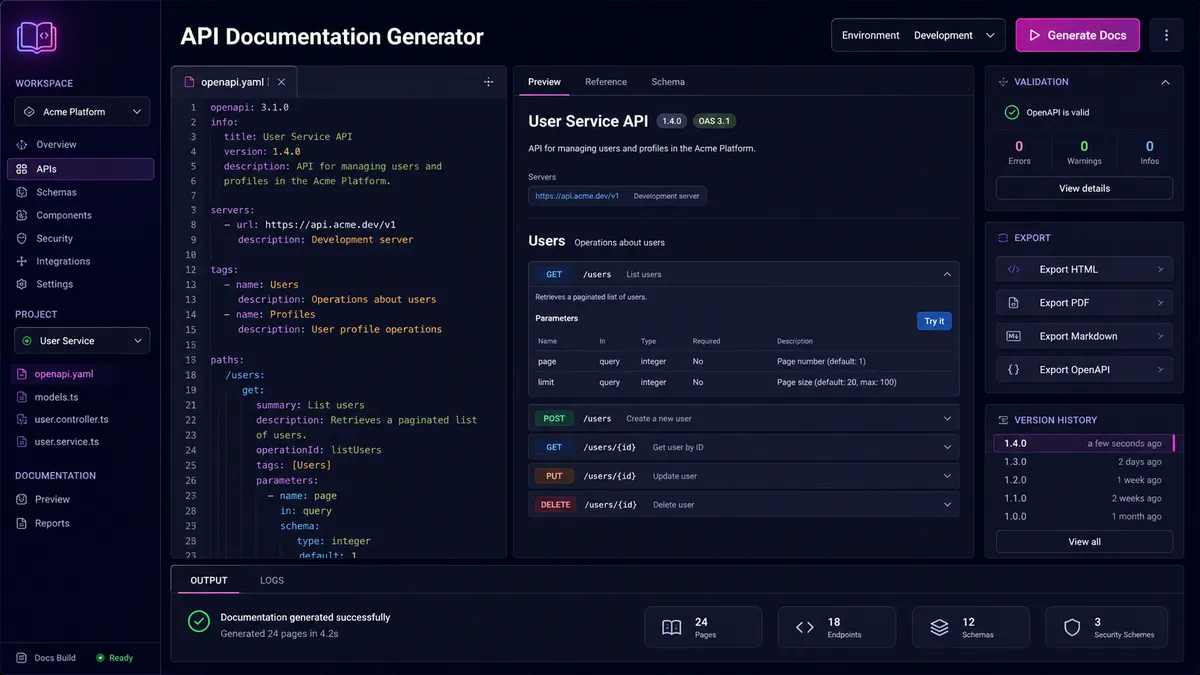Click the Schemas layers icon card
The height and width of the screenshot is (675, 1200).
(x=970, y=627)
